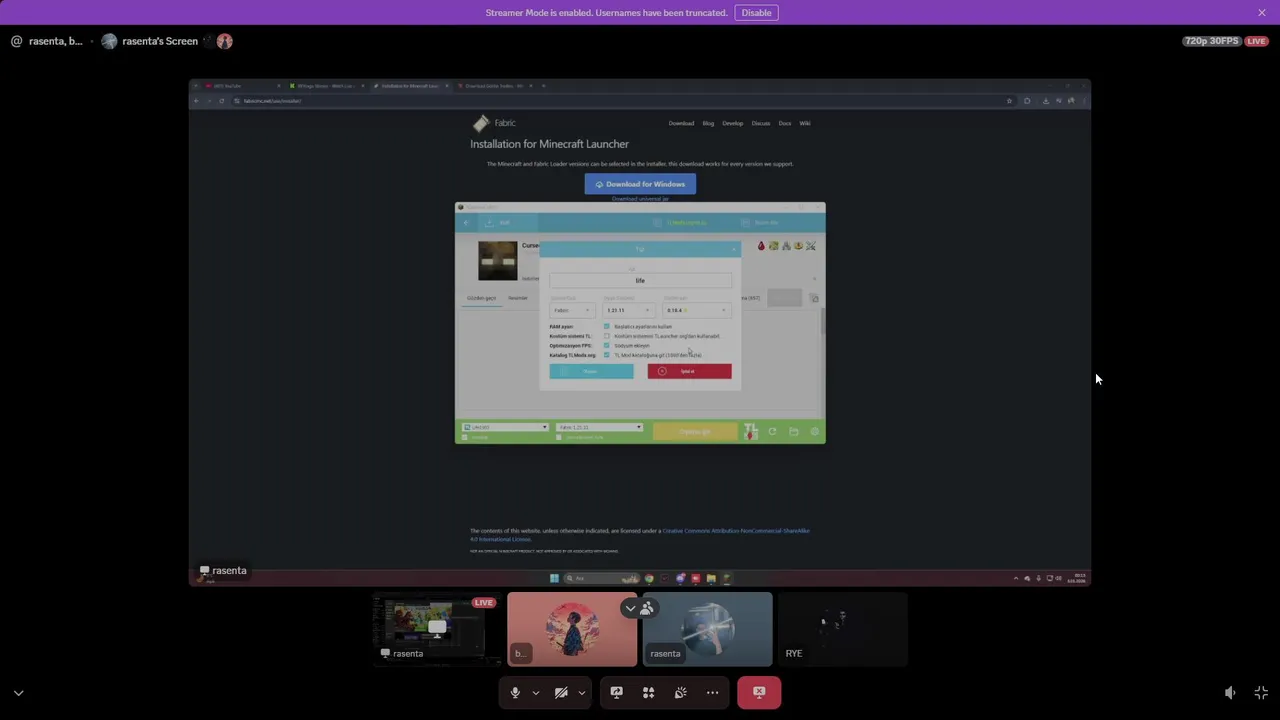Mute the microphone in the call controls
The image size is (1280, 720).
[515, 692]
